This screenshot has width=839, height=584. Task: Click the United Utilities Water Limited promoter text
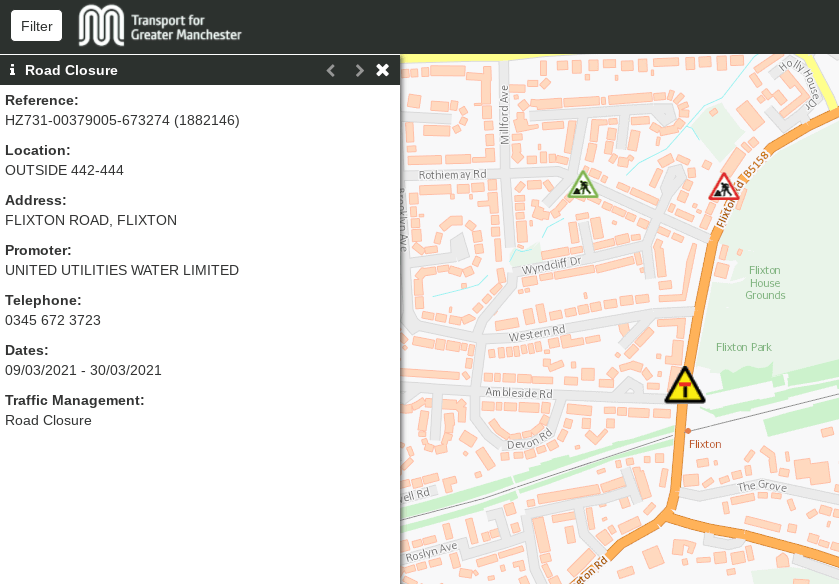click(x=122, y=270)
